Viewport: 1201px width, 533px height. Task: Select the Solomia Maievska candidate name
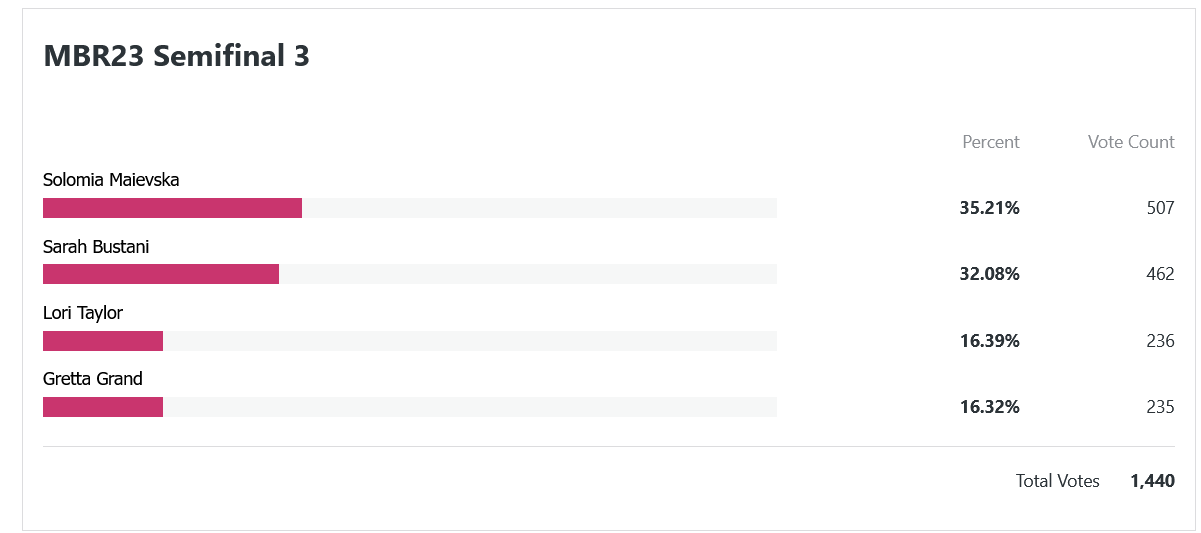click(x=111, y=180)
